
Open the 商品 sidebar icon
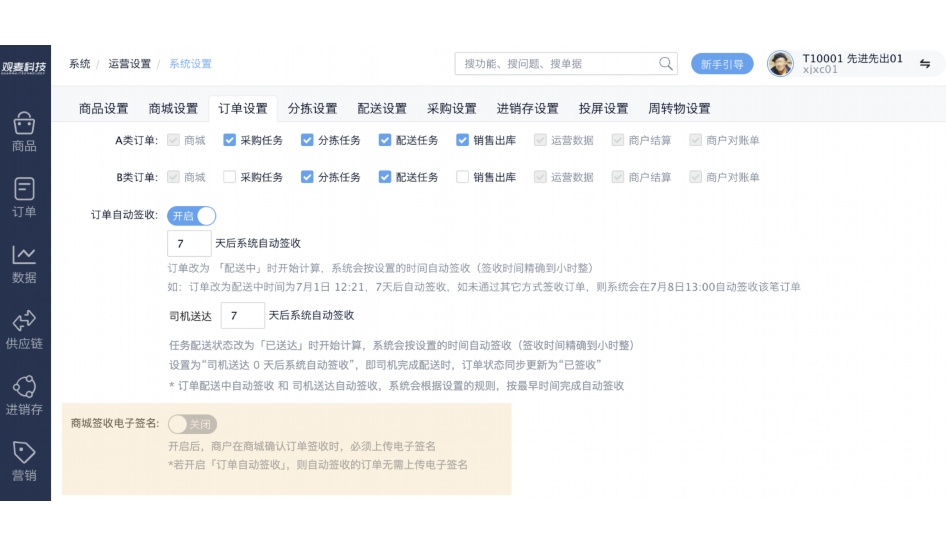[x=24, y=124]
